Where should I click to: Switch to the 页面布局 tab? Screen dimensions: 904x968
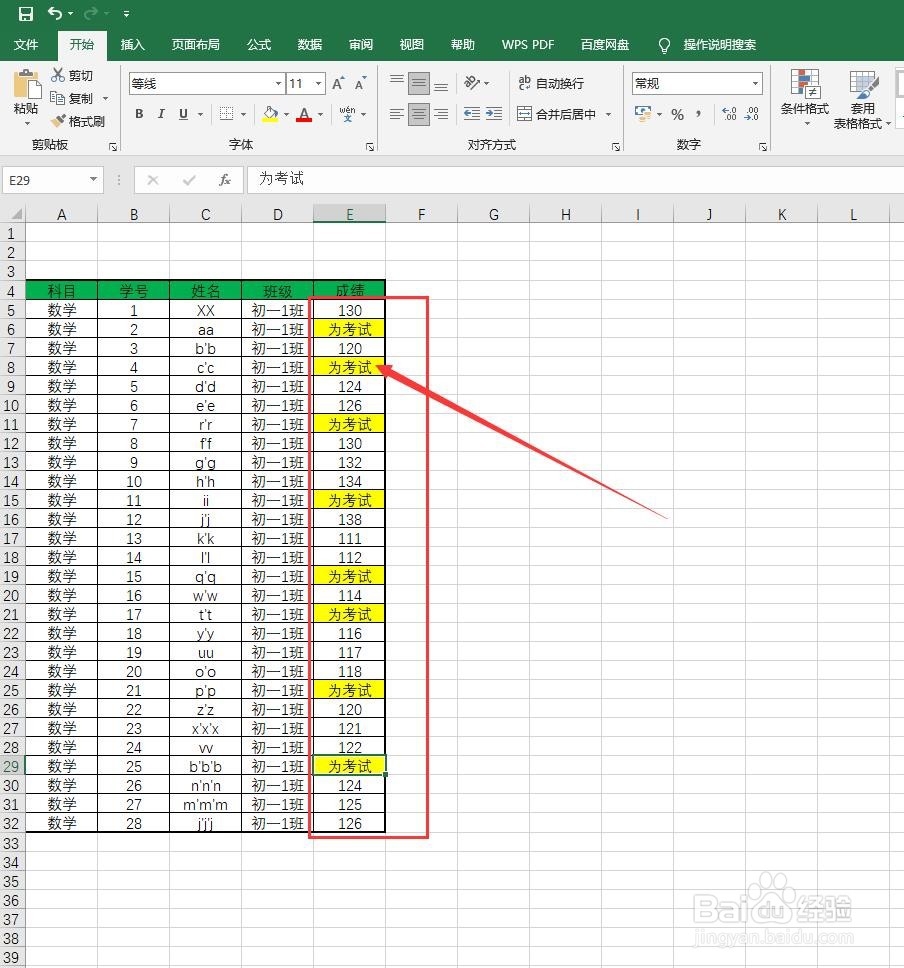point(196,44)
